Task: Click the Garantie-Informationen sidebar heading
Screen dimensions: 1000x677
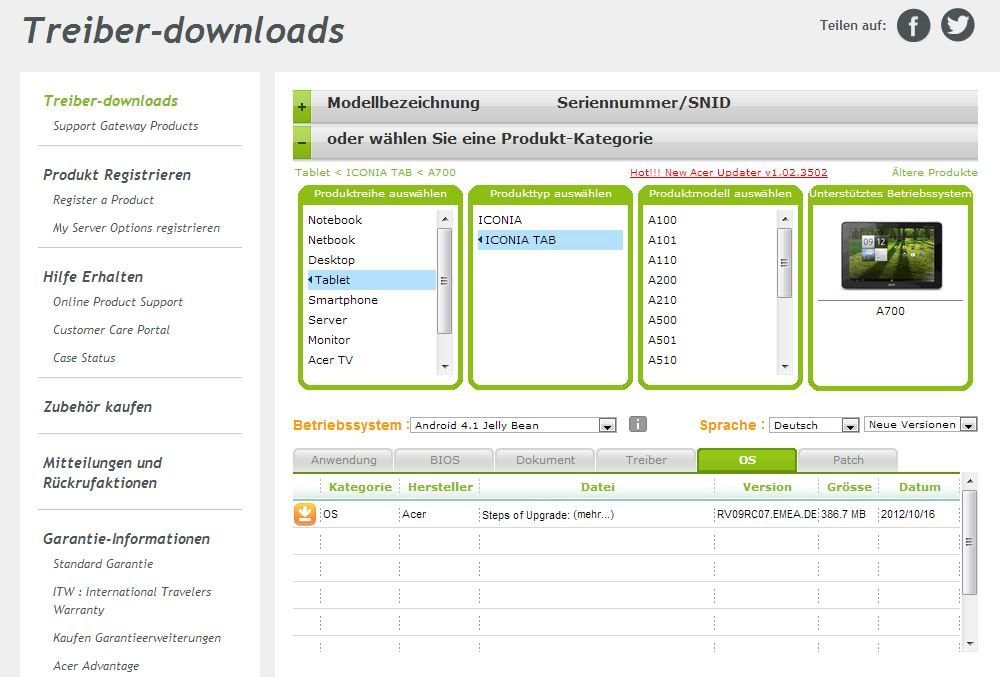Action: [x=126, y=539]
